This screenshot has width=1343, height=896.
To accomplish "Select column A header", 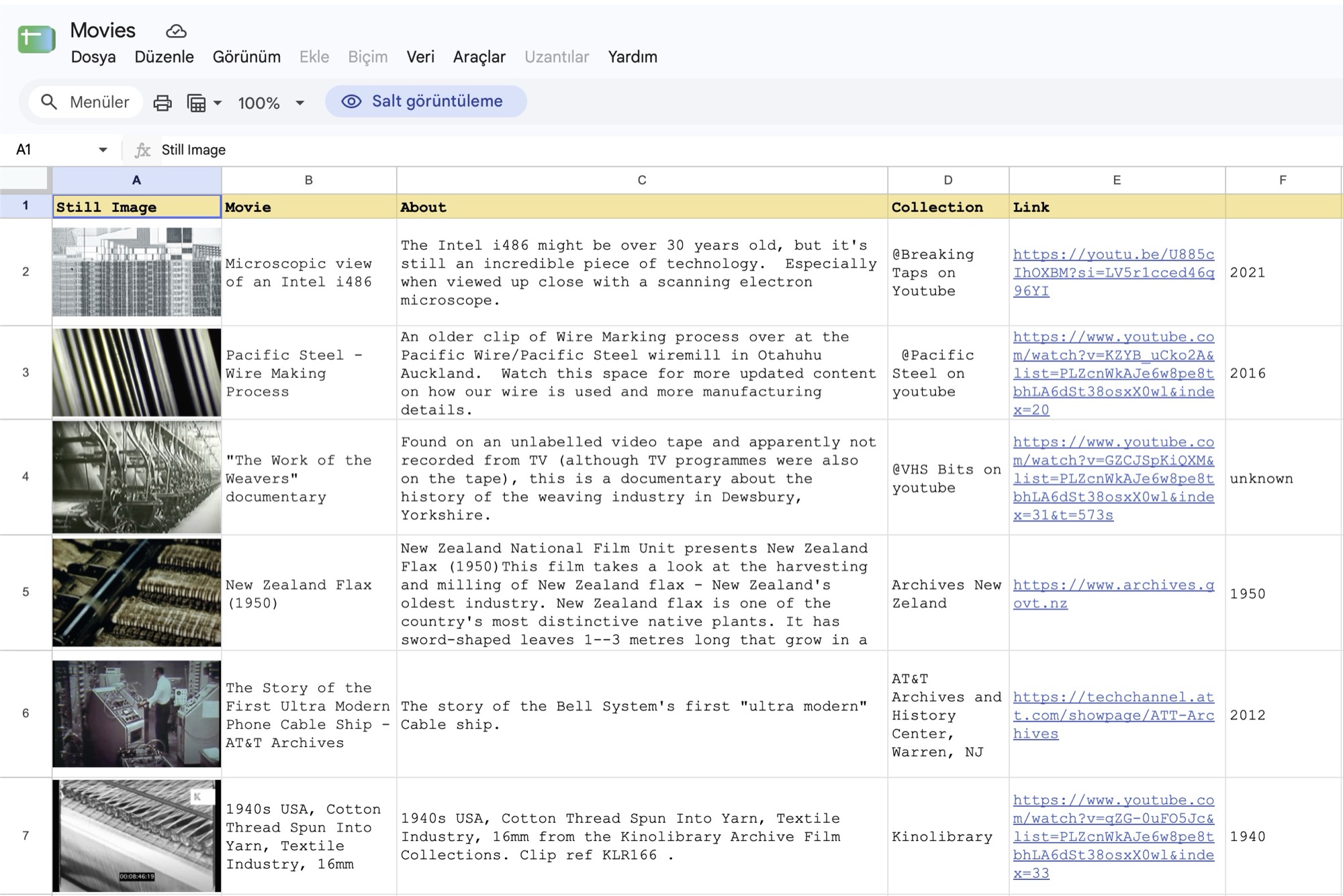I will [136, 180].
